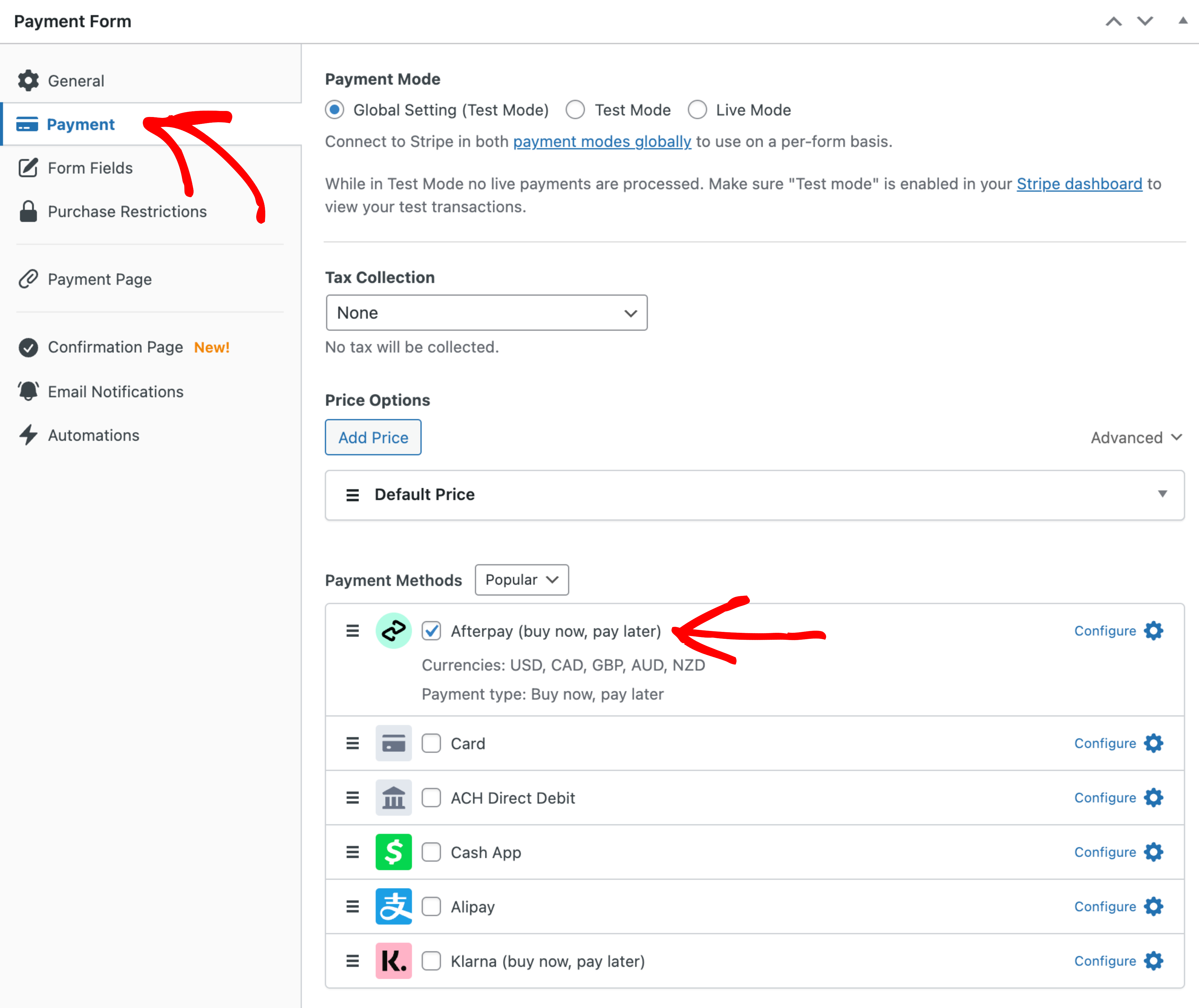Click the Afterpay logo icon
This screenshot has width=1199, height=1008.
click(394, 631)
